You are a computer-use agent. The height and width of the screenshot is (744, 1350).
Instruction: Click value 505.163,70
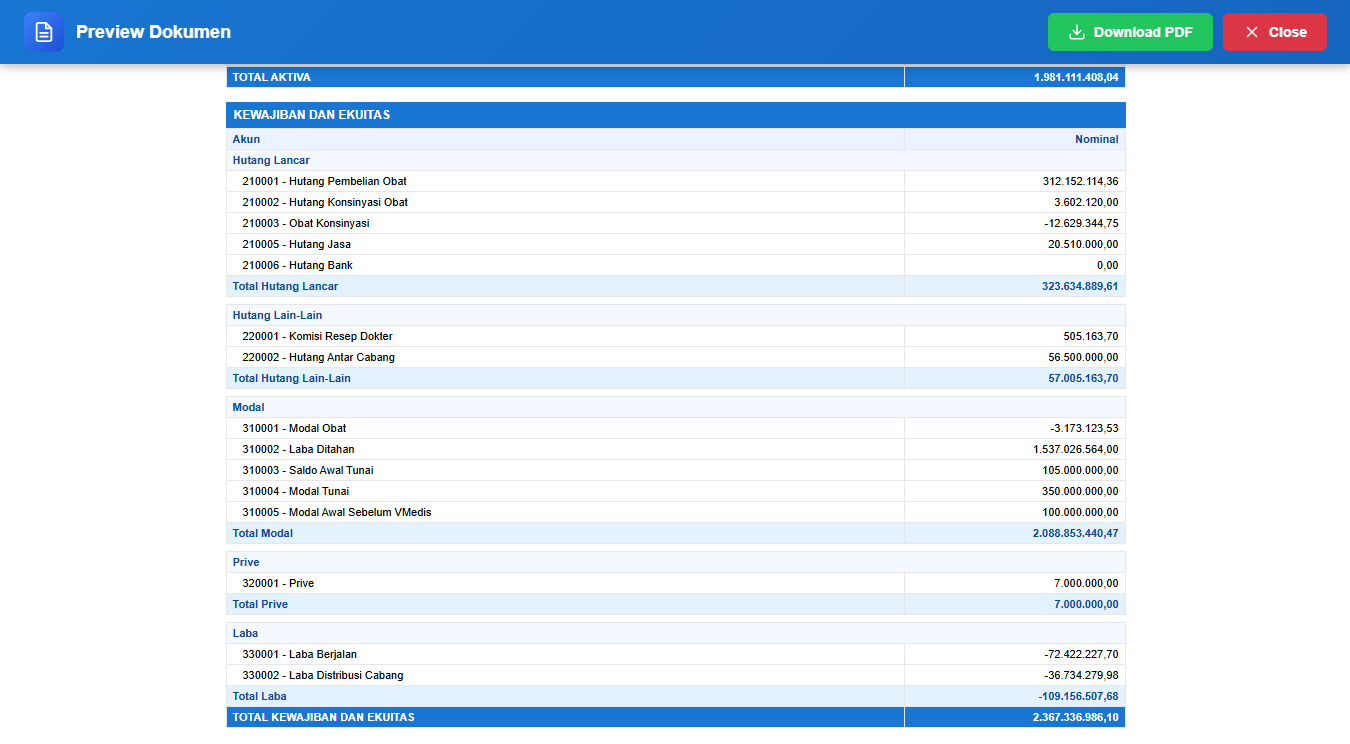(x=1091, y=336)
